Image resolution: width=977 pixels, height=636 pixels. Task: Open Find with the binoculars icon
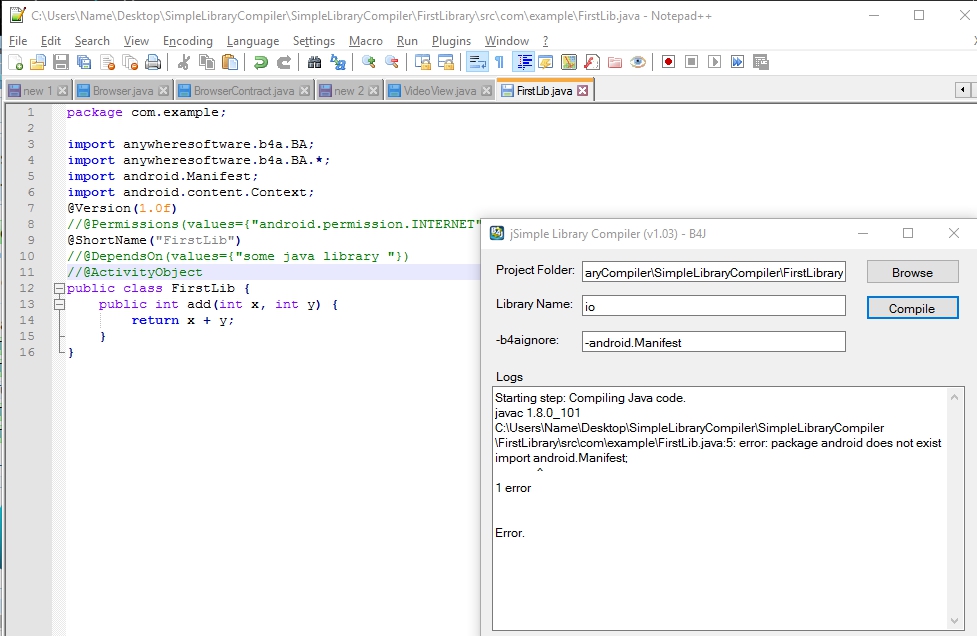314,62
